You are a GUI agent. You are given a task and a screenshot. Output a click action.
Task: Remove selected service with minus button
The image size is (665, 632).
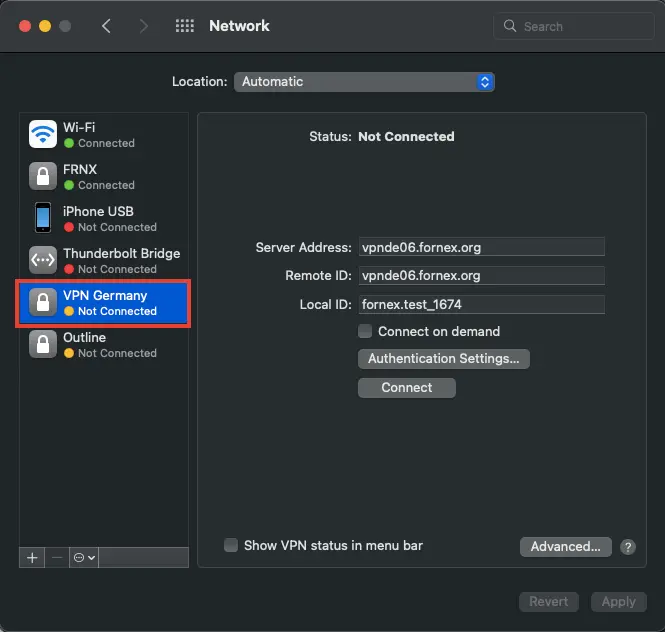(x=57, y=558)
